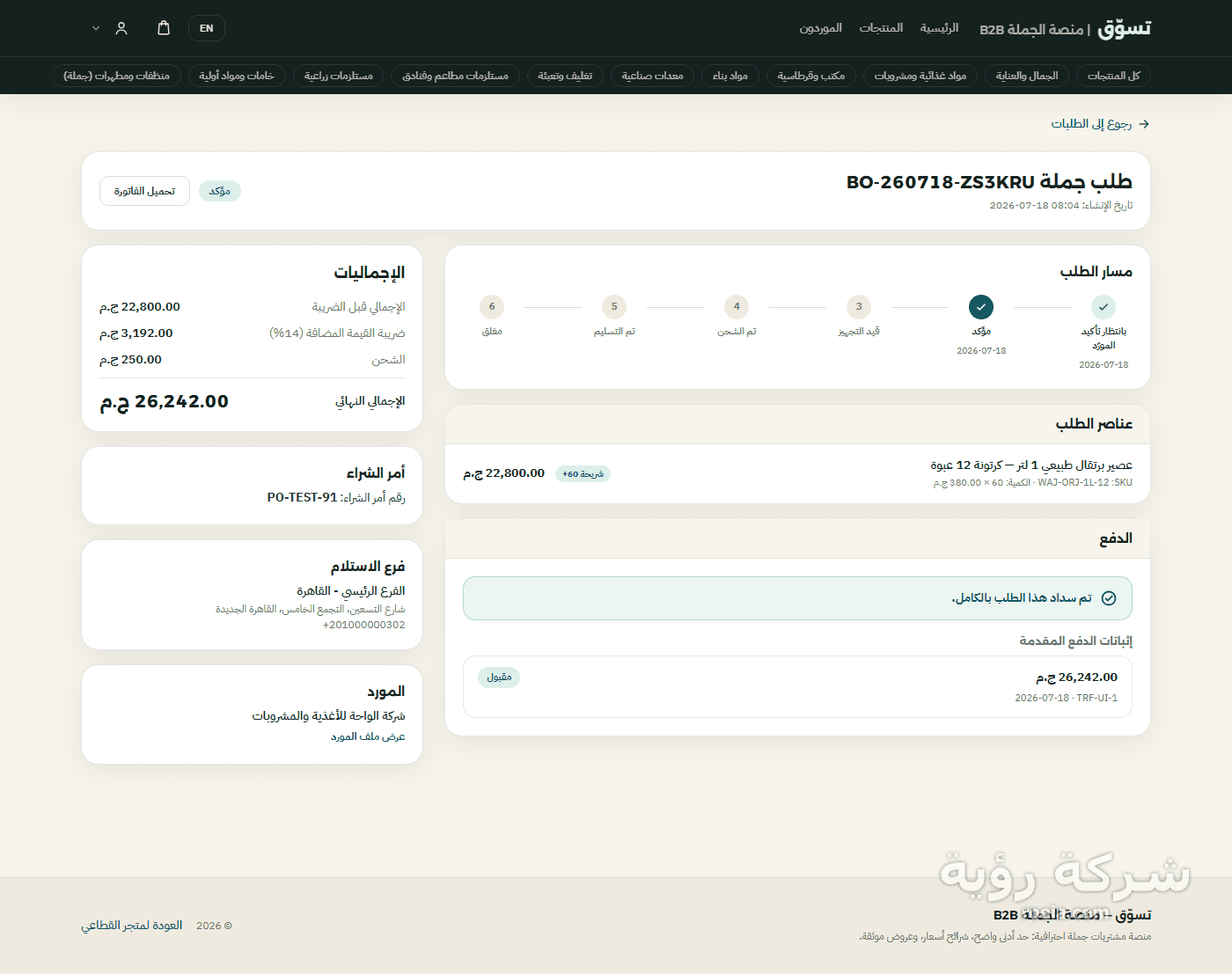Select the منظفات ومطهرات (جملة) category pill
The height and width of the screenshot is (974, 1232).
(116, 76)
